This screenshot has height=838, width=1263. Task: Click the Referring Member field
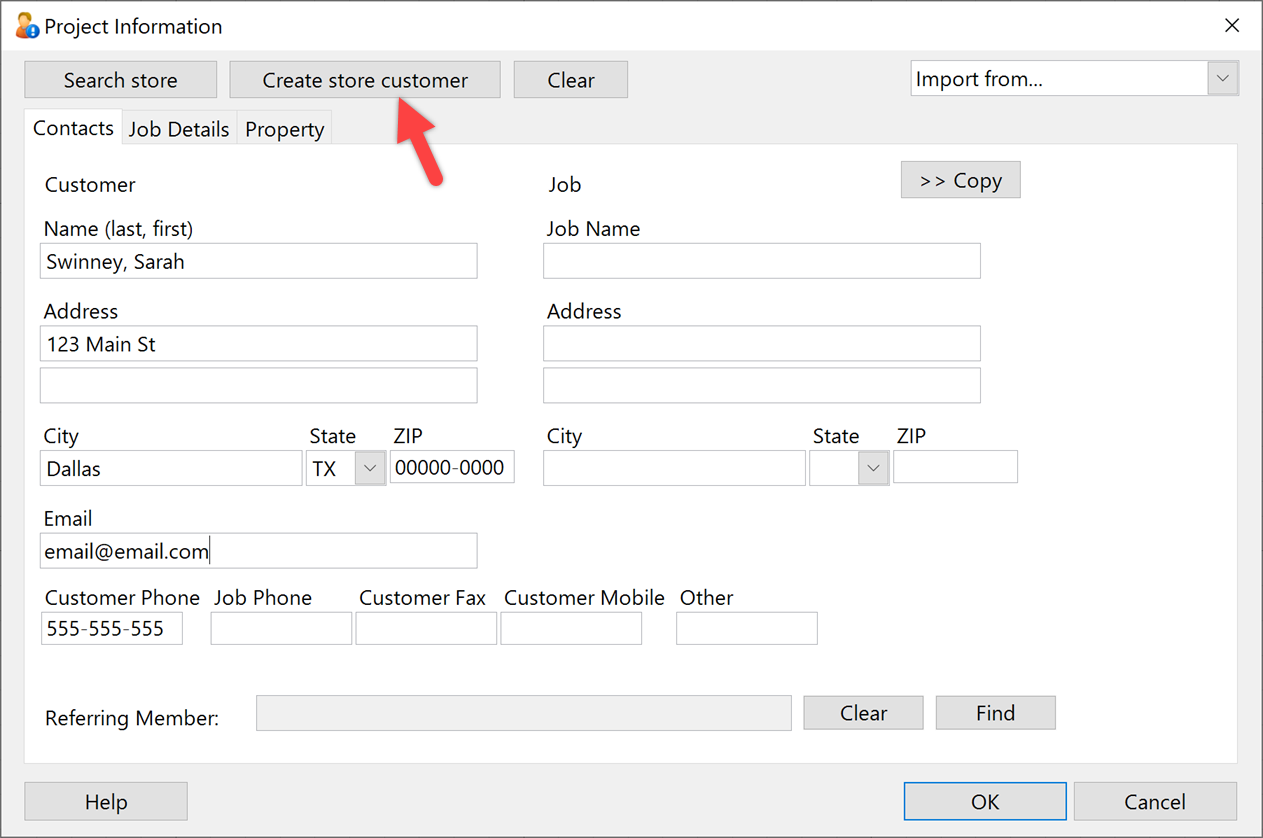click(x=524, y=713)
